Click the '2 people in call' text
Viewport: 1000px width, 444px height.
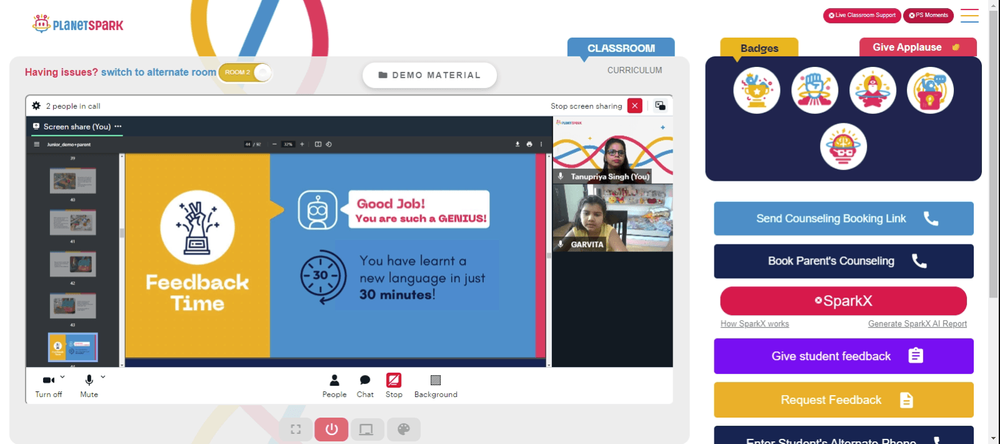73,106
